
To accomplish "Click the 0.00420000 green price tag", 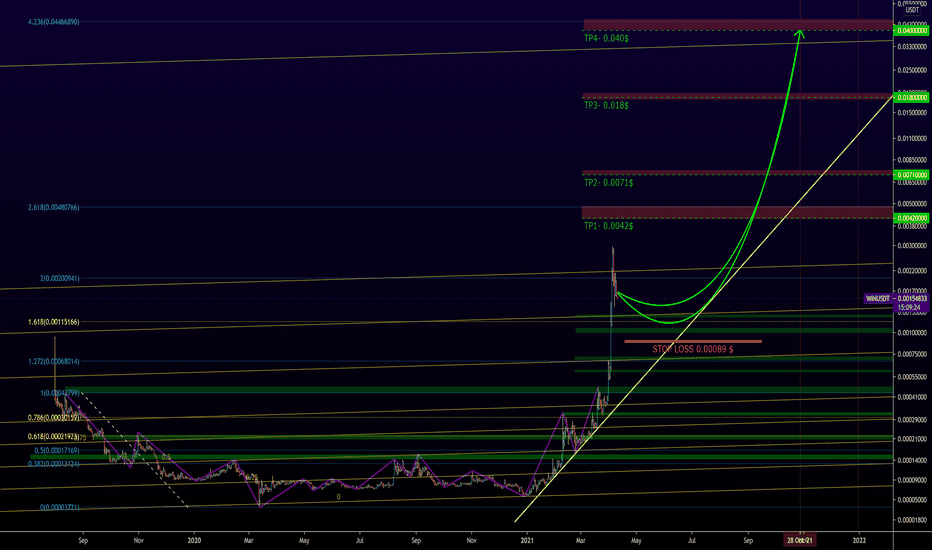I will (x=912, y=218).
